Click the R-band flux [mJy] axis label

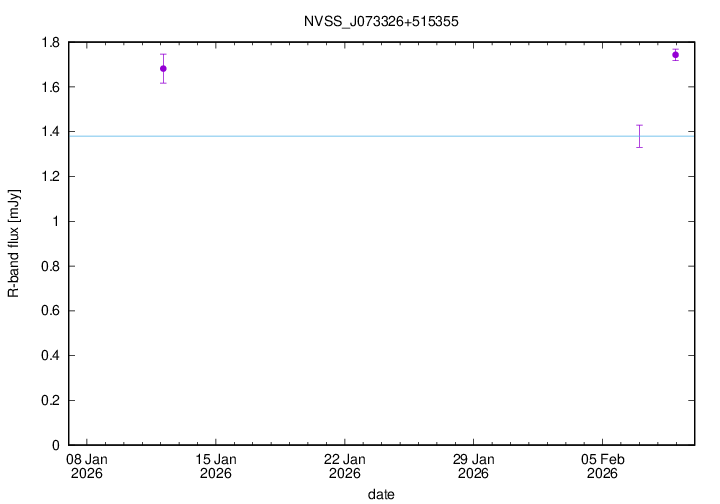pos(14,243)
